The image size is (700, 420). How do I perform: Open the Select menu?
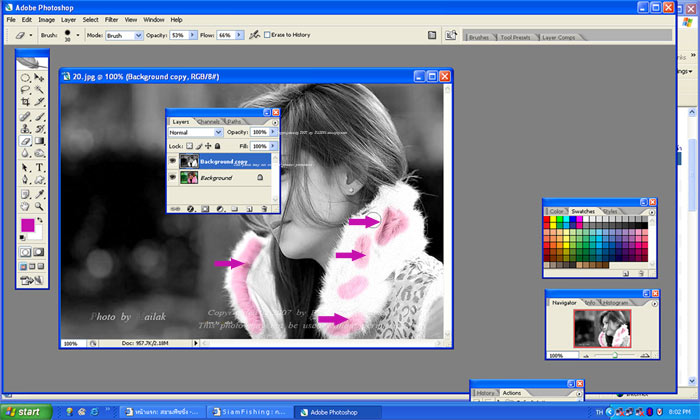coord(90,20)
